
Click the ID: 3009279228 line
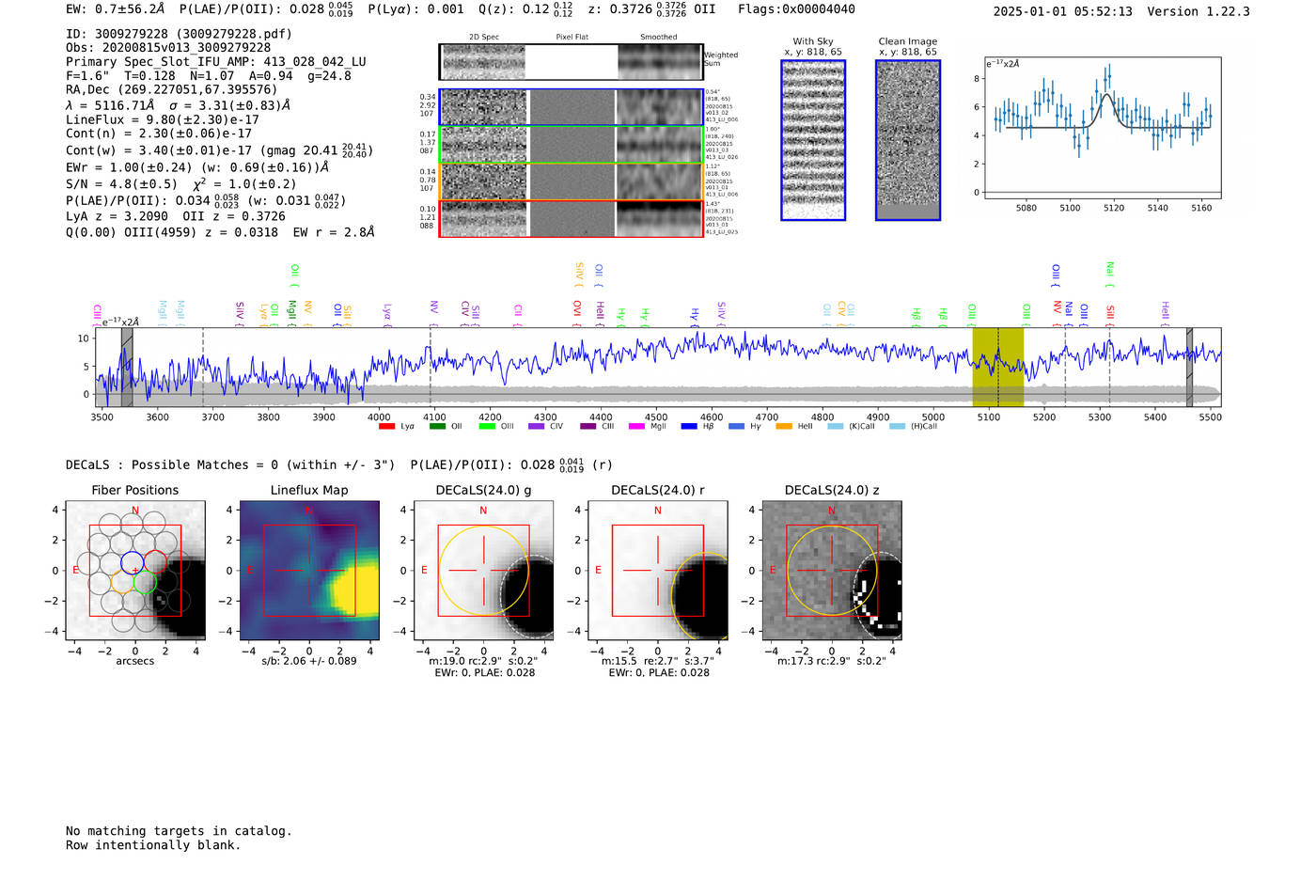[179, 34]
